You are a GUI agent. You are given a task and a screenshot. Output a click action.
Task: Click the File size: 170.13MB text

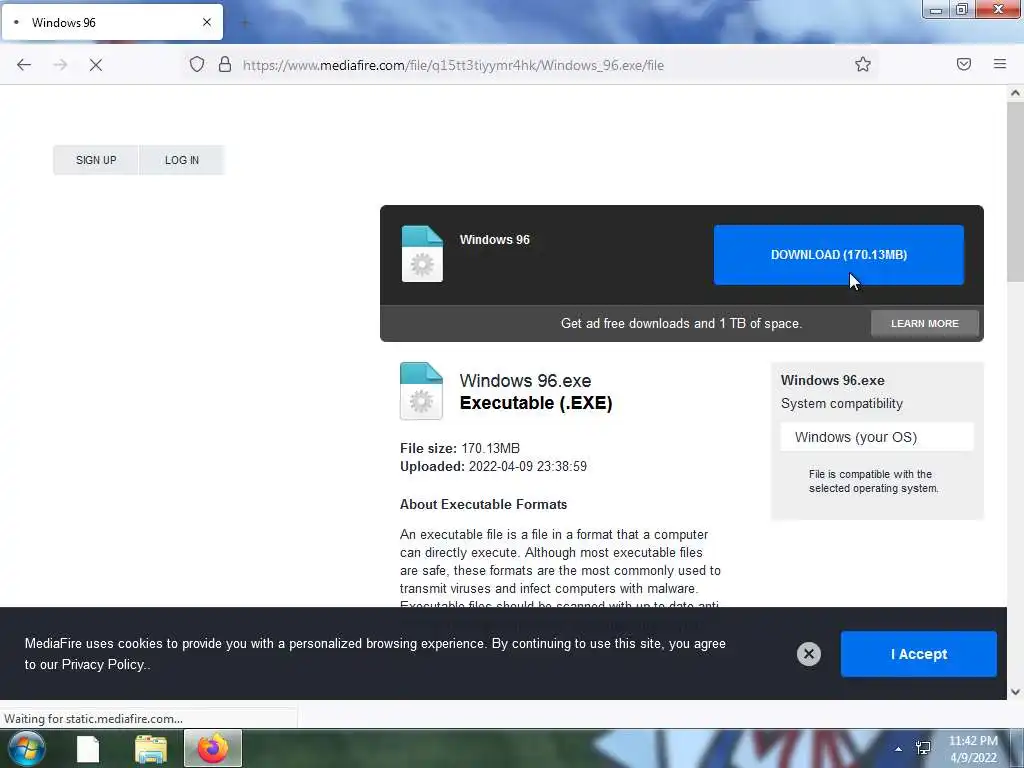tap(460, 449)
